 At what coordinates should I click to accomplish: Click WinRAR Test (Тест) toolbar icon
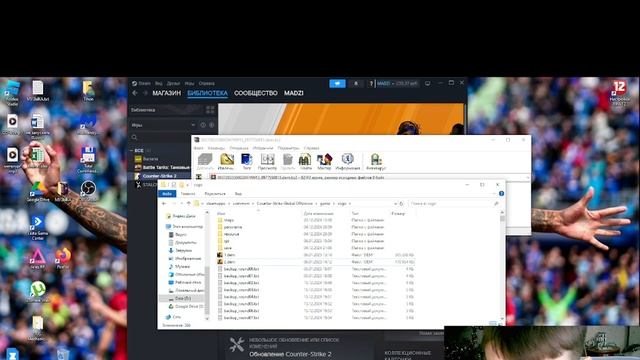(x=247, y=161)
